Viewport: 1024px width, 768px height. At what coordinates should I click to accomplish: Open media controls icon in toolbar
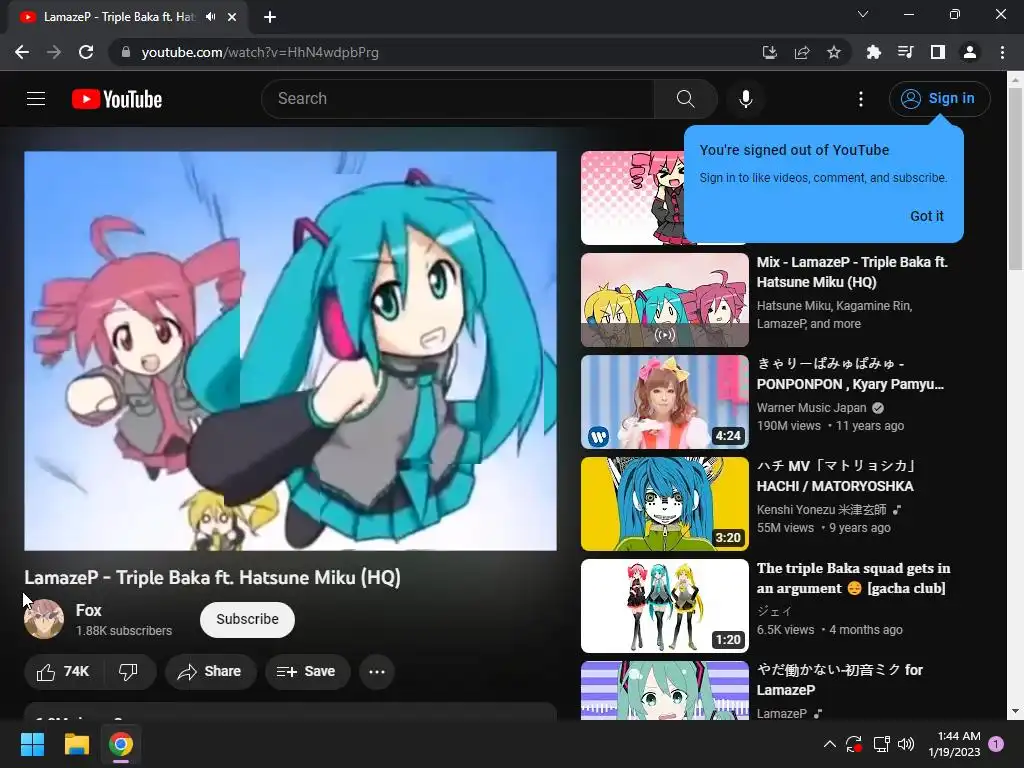point(905,52)
